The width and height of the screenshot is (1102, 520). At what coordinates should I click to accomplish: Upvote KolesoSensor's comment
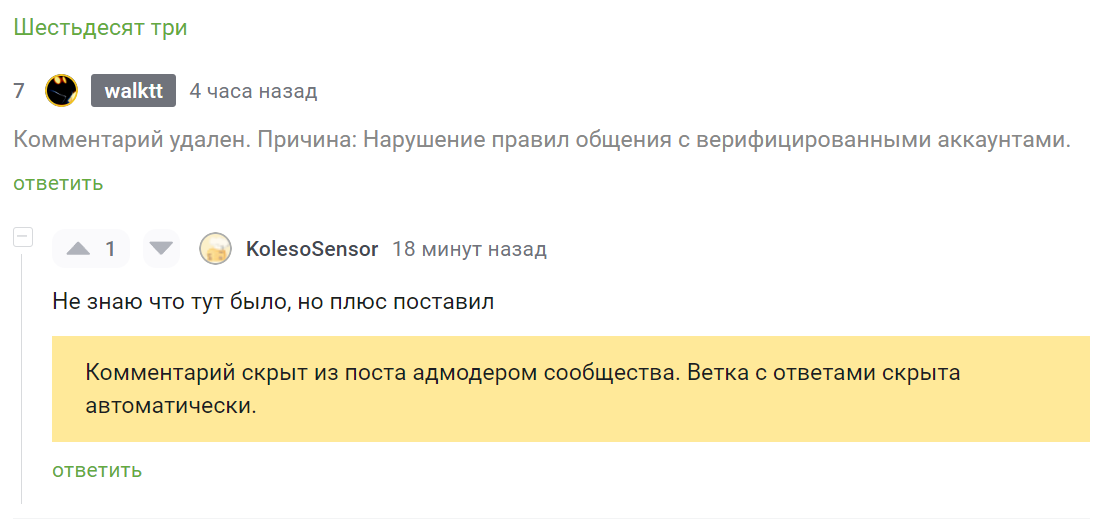pos(79,249)
